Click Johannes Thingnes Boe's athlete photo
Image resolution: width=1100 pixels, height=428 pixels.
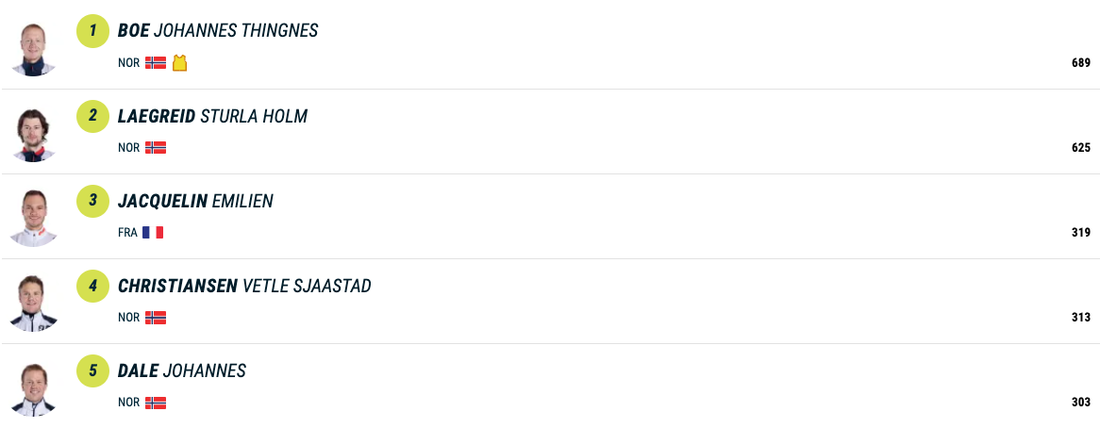[x=33, y=47]
